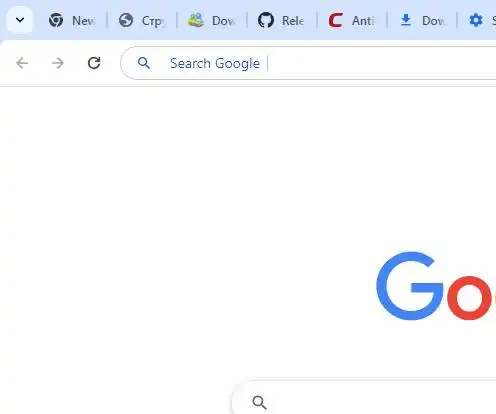Click the people favicon on the first Dow tab
The width and height of the screenshot is (496, 414).
[196, 20]
